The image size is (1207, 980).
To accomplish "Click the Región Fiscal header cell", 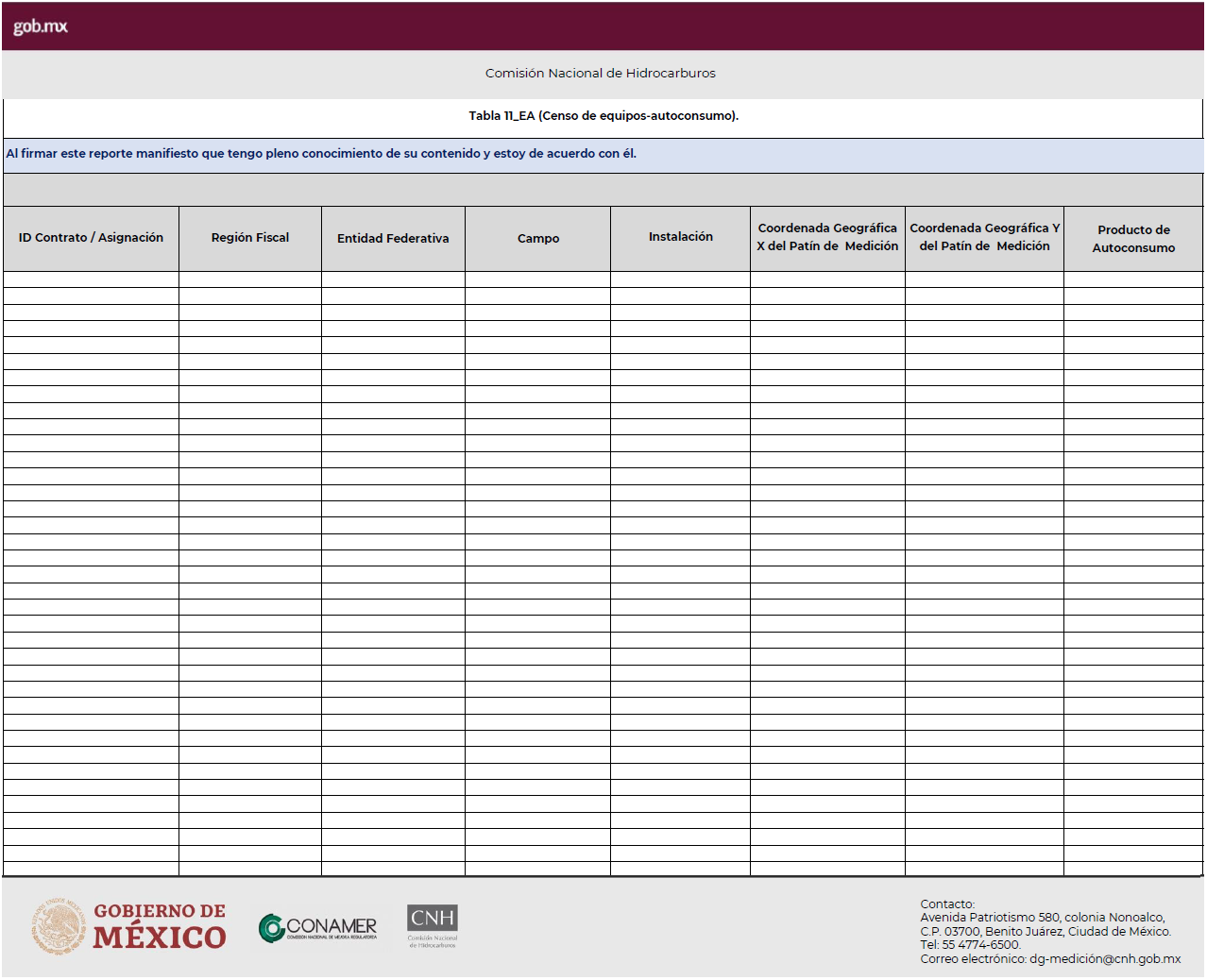I will click(249, 238).
